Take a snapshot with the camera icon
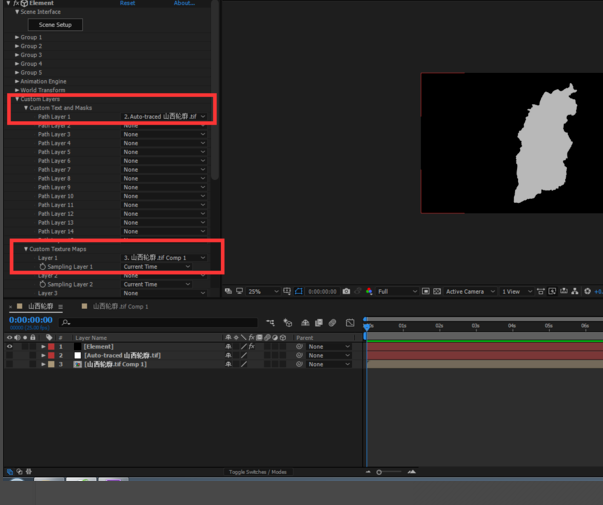Screen dimensions: 603x505 tap(346, 291)
